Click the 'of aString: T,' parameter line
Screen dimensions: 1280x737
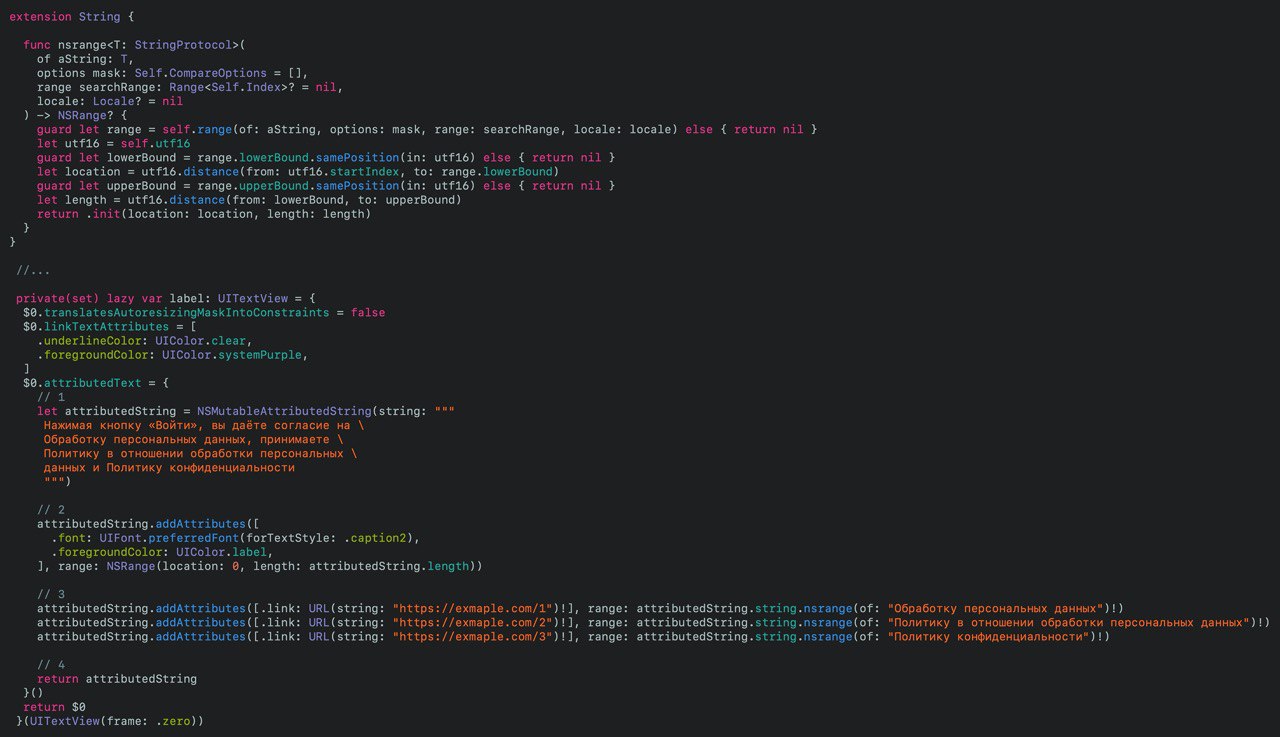[85, 59]
